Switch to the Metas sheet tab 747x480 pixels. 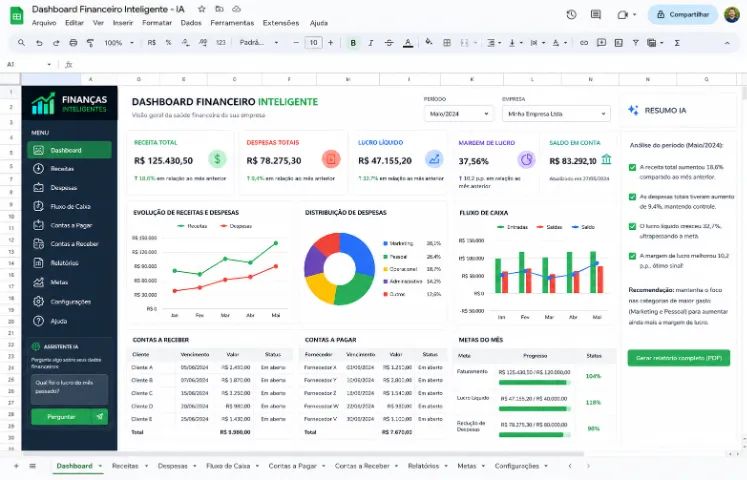coord(467,466)
